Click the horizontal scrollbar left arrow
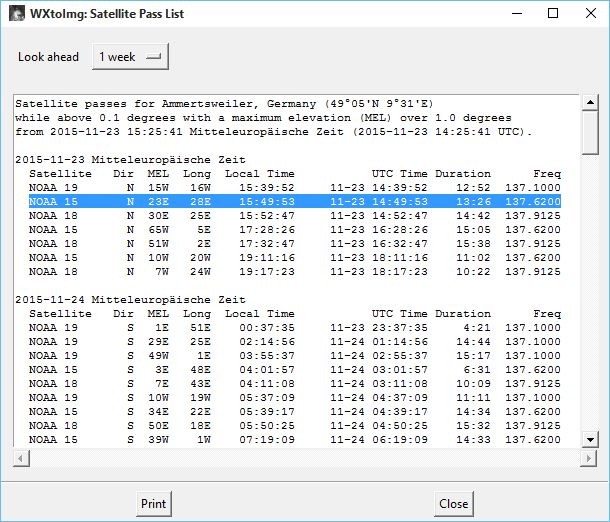The image size is (610, 522). pyautogui.click(x=21, y=458)
